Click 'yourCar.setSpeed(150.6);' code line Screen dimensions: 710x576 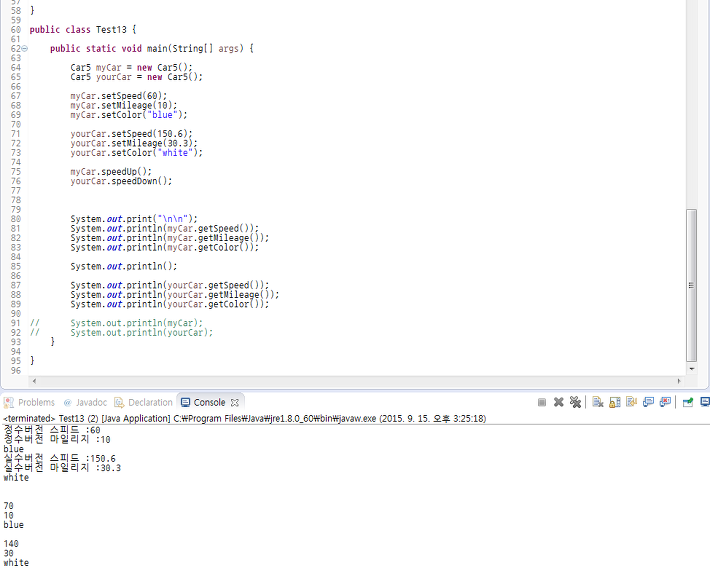tap(131, 134)
